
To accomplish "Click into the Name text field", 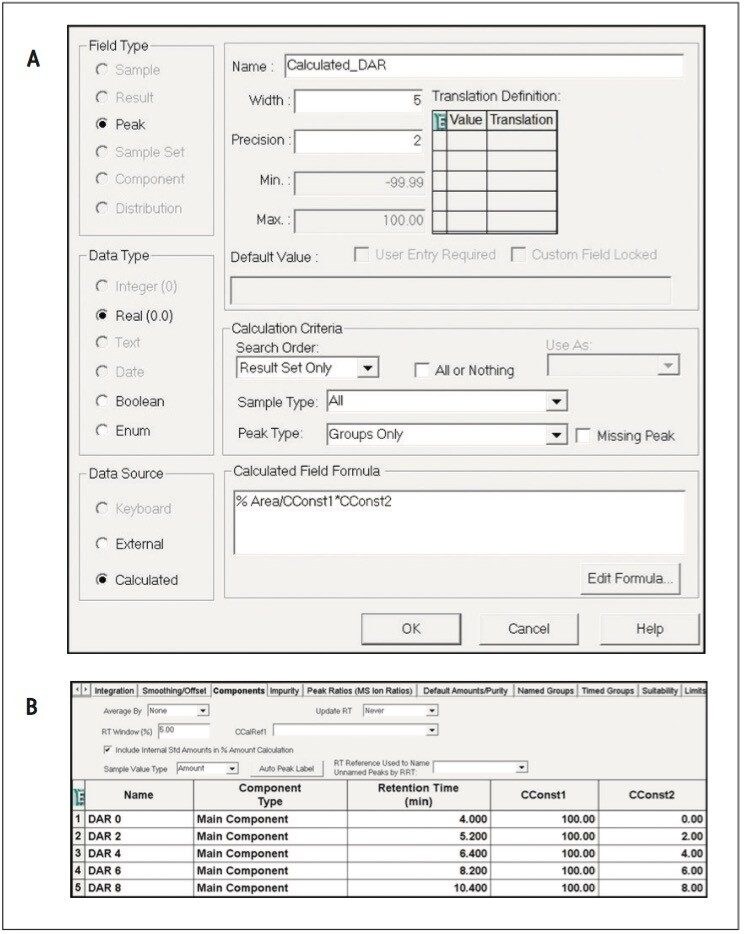I will [x=484, y=66].
